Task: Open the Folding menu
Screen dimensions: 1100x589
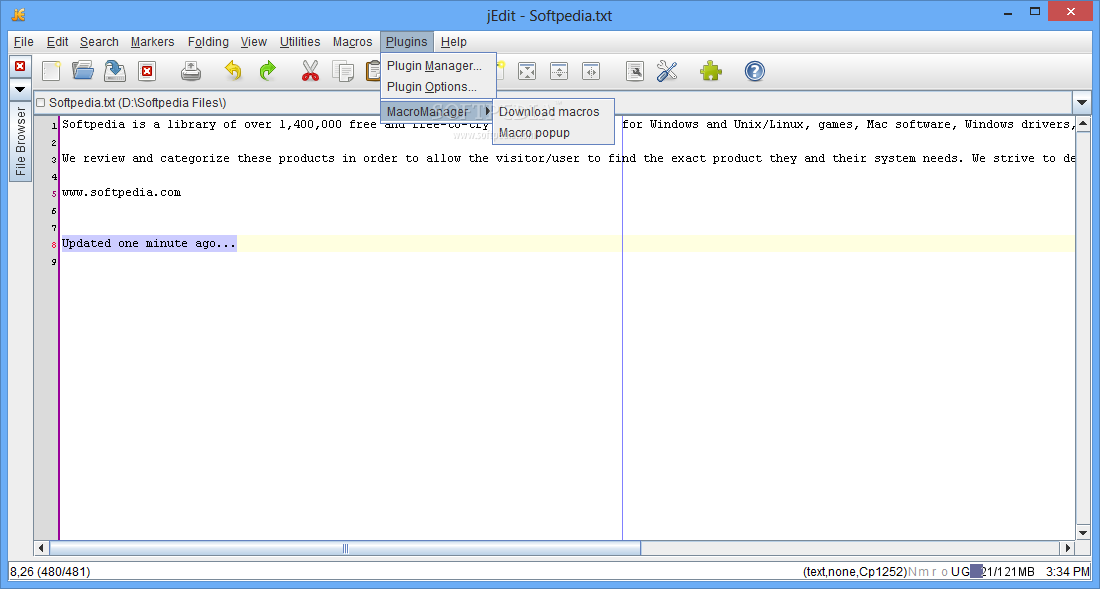Action: pos(208,41)
